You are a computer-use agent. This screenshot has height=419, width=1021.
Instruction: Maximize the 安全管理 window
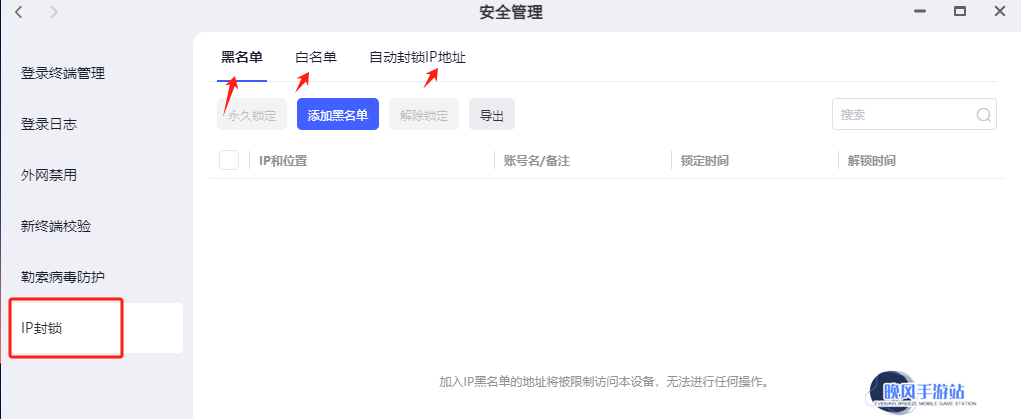point(960,12)
